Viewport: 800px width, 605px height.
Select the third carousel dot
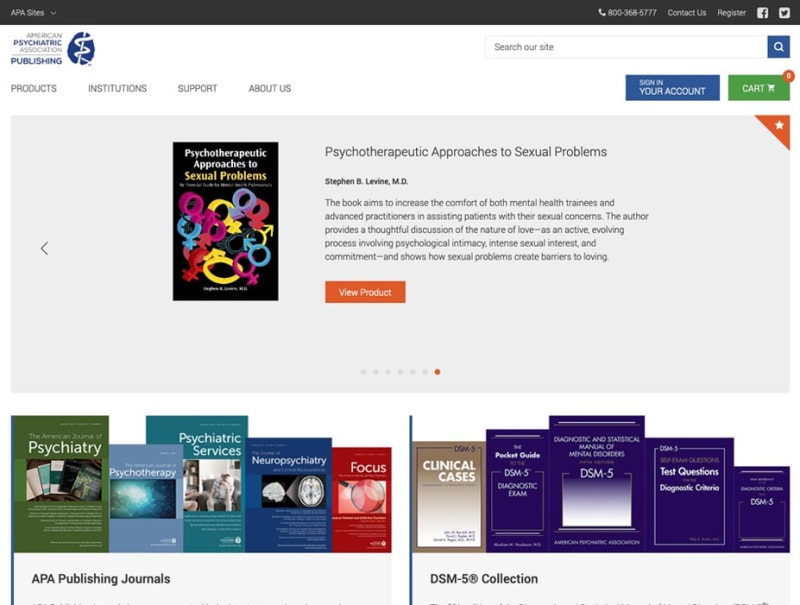388,372
